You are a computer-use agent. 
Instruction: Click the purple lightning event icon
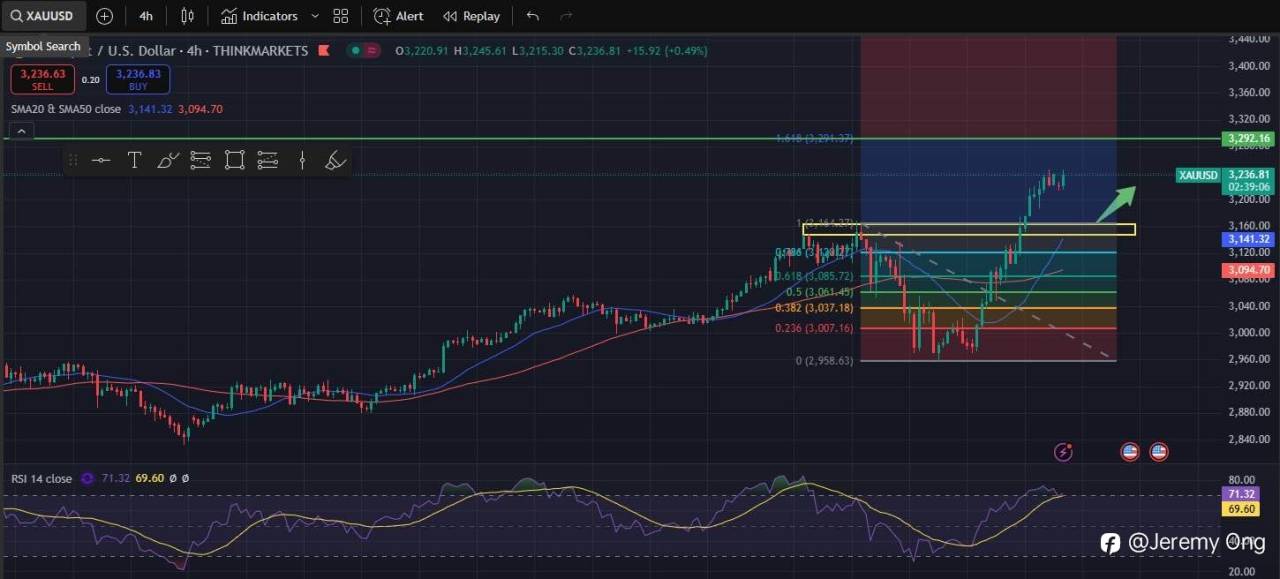[x=1064, y=452]
